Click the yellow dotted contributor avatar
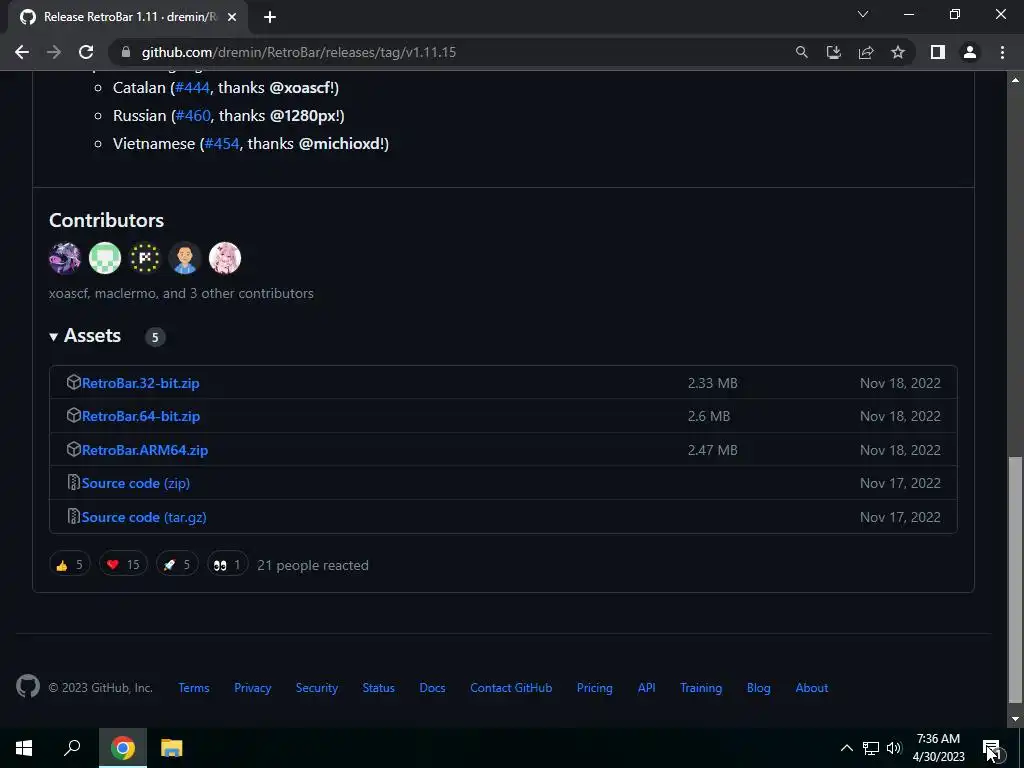 [x=145, y=258]
